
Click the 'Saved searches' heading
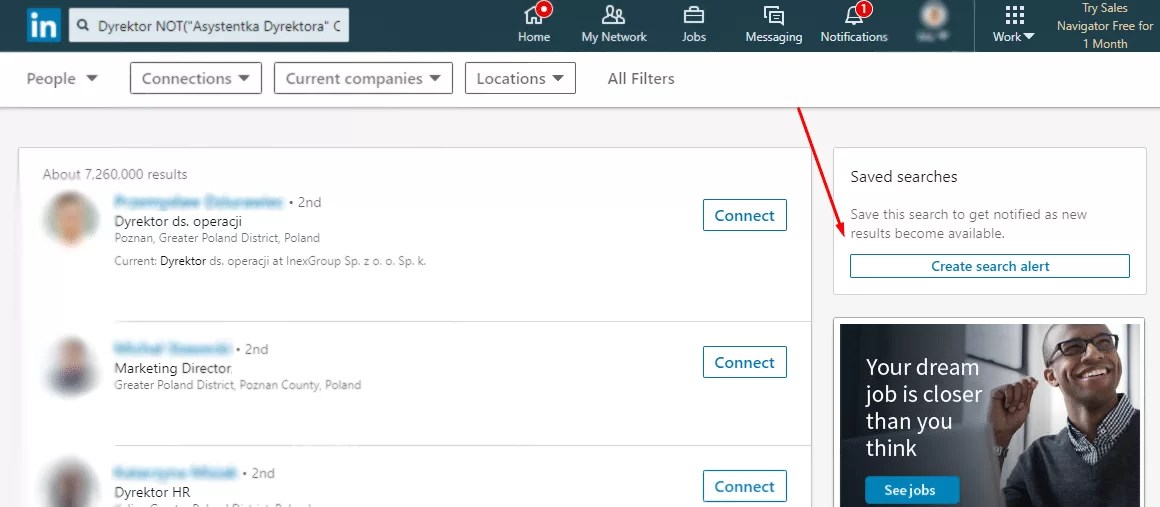[x=903, y=177]
